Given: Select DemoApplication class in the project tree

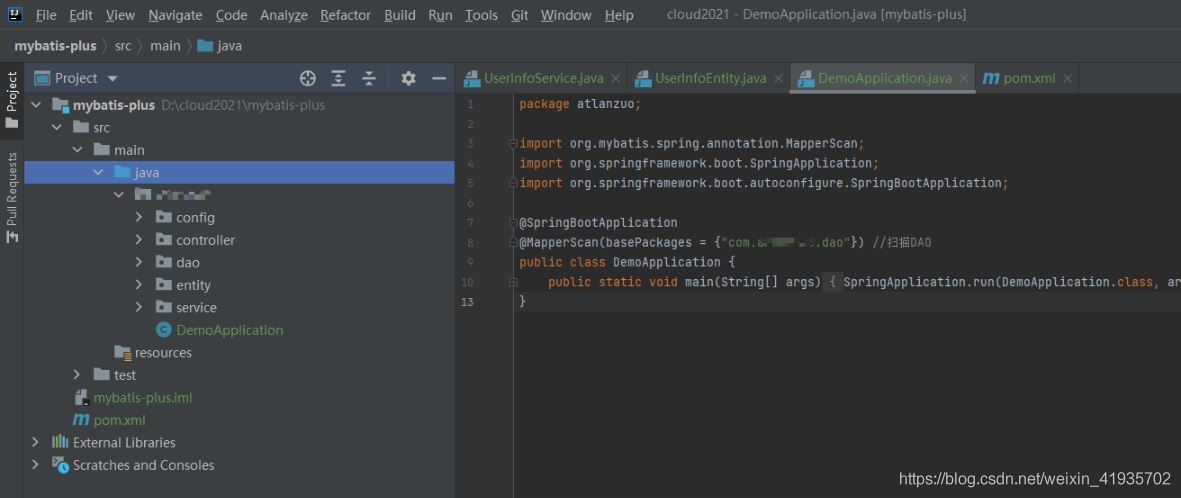Looking at the screenshot, I should click(229, 330).
